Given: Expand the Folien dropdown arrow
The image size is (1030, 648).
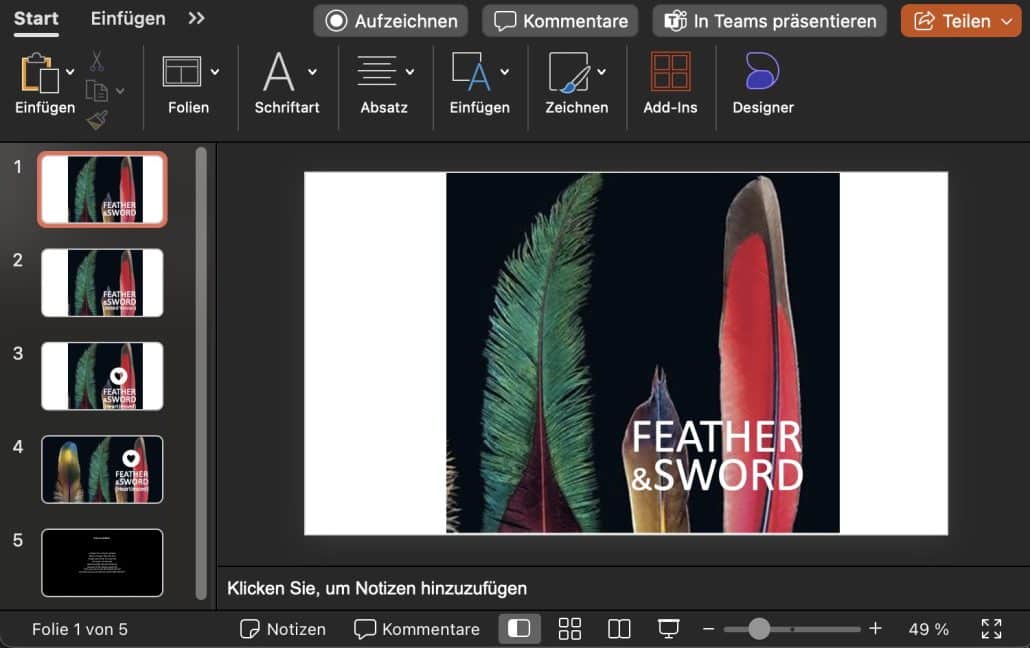Looking at the screenshot, I should 215,72.
